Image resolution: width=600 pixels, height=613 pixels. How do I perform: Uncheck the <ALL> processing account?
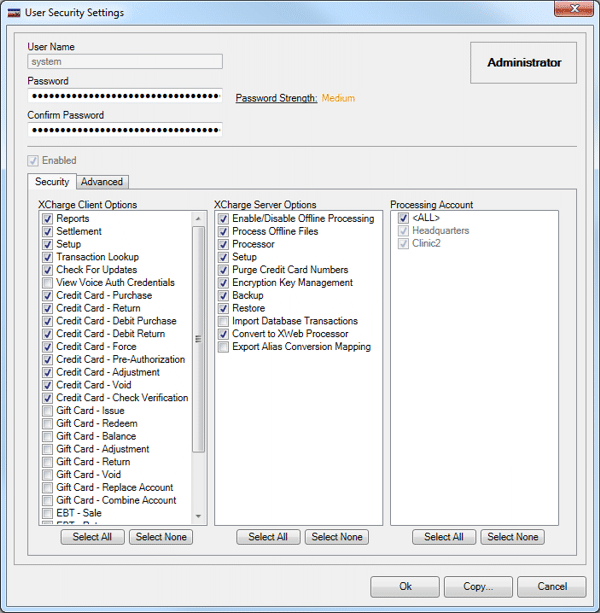click(x=402, y=219)
